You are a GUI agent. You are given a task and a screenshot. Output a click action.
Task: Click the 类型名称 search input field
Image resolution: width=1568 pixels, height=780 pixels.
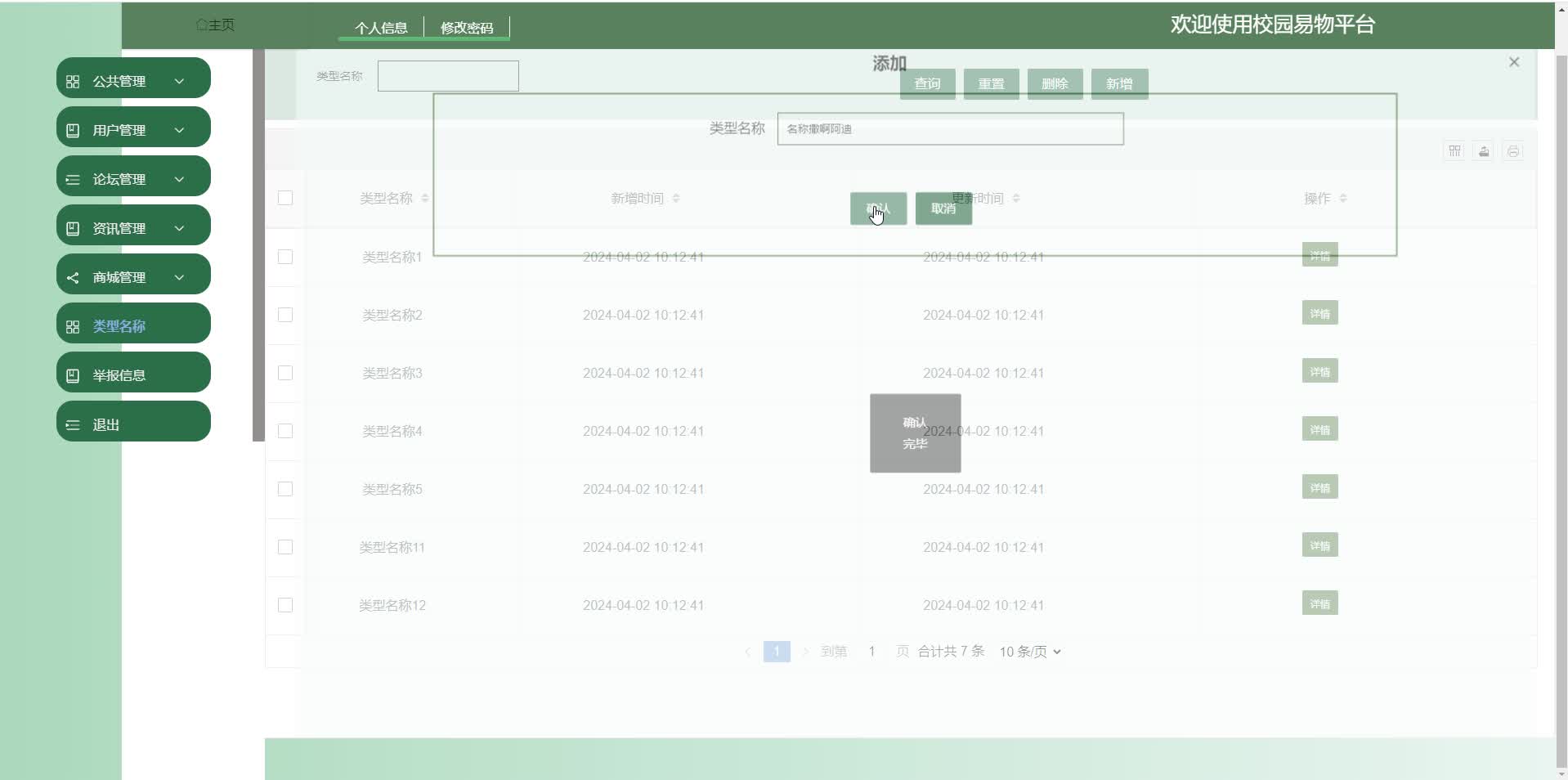pos(448,76)
